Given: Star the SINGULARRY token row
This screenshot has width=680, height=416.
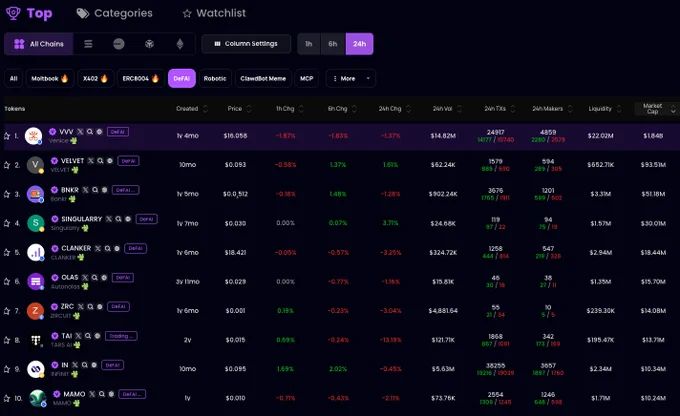Looking at the screenshot, I should (x=7, y=223).
